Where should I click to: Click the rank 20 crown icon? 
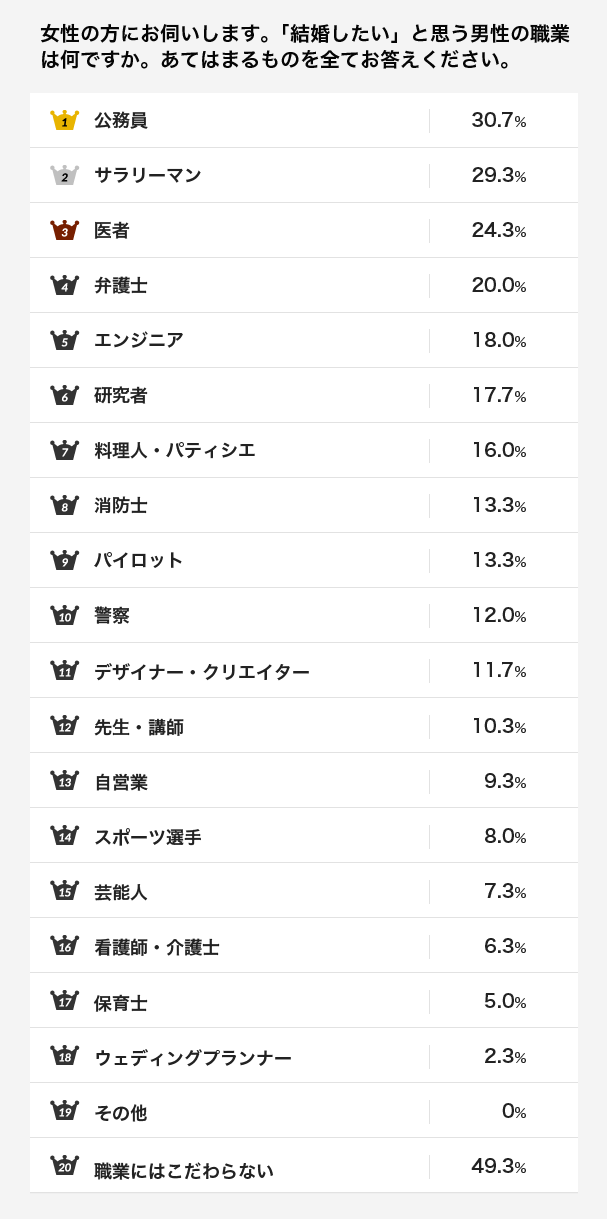click(x=64, y=1166)
